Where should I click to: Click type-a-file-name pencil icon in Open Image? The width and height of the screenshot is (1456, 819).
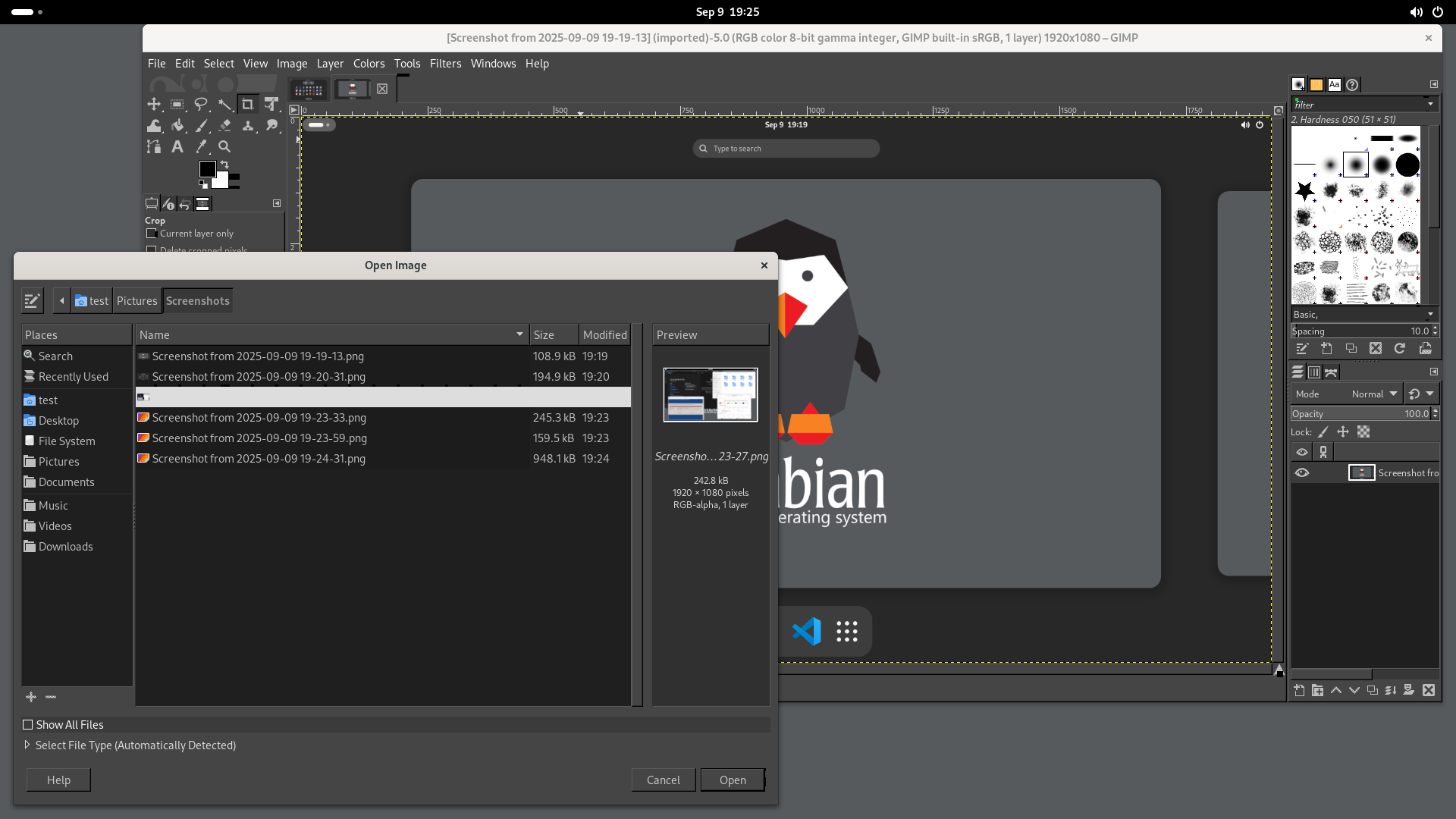coord(32,301)
